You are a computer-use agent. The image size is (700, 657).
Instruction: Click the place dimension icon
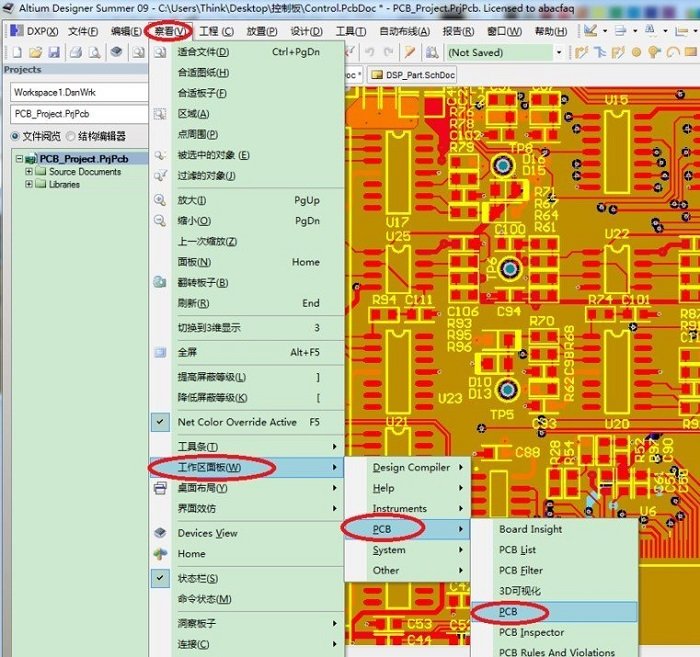[681, 31]
